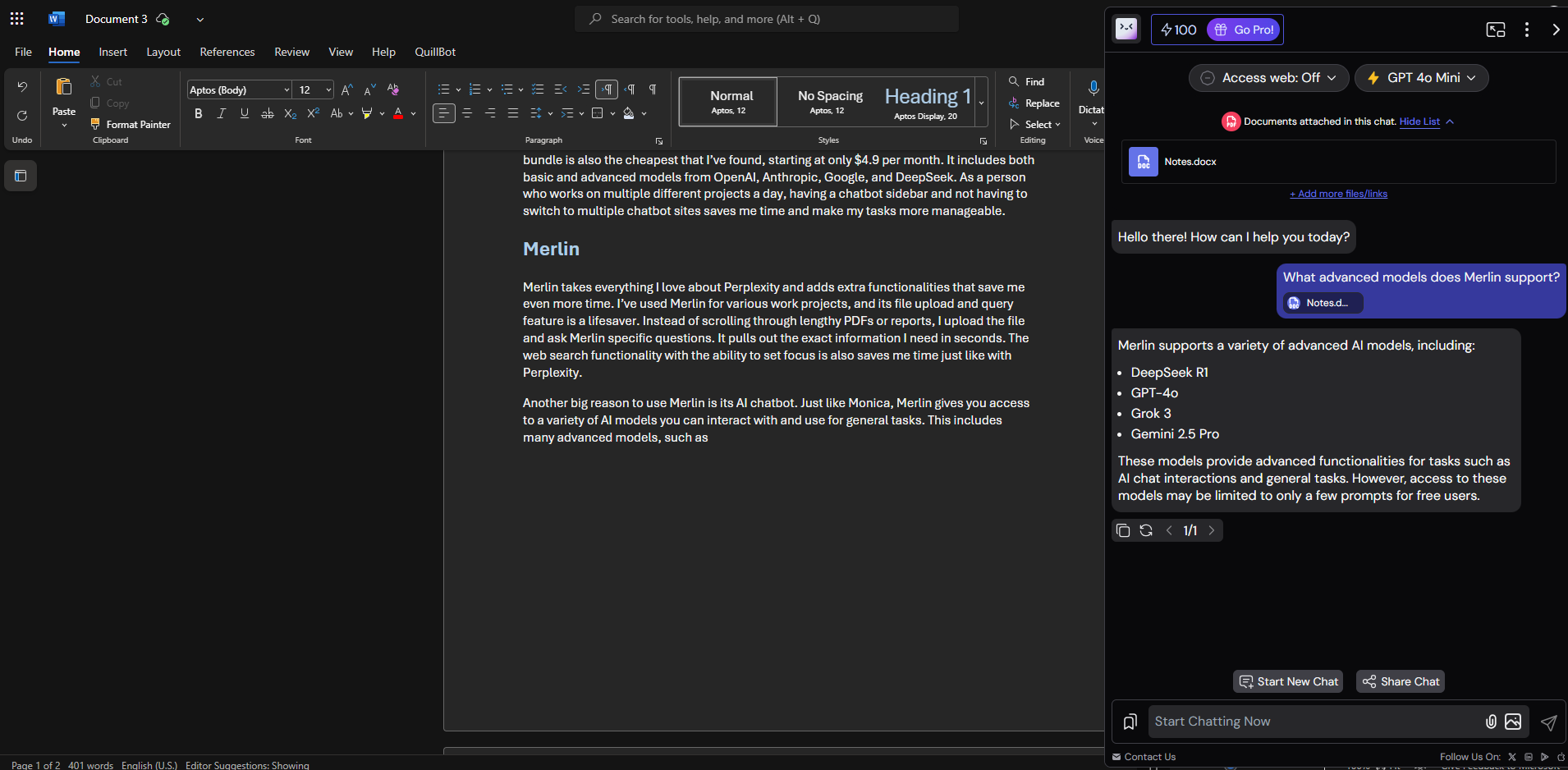Toggle bold formatting in the ribbon
Screen dimensions: 1568x770
click(198, 113)
